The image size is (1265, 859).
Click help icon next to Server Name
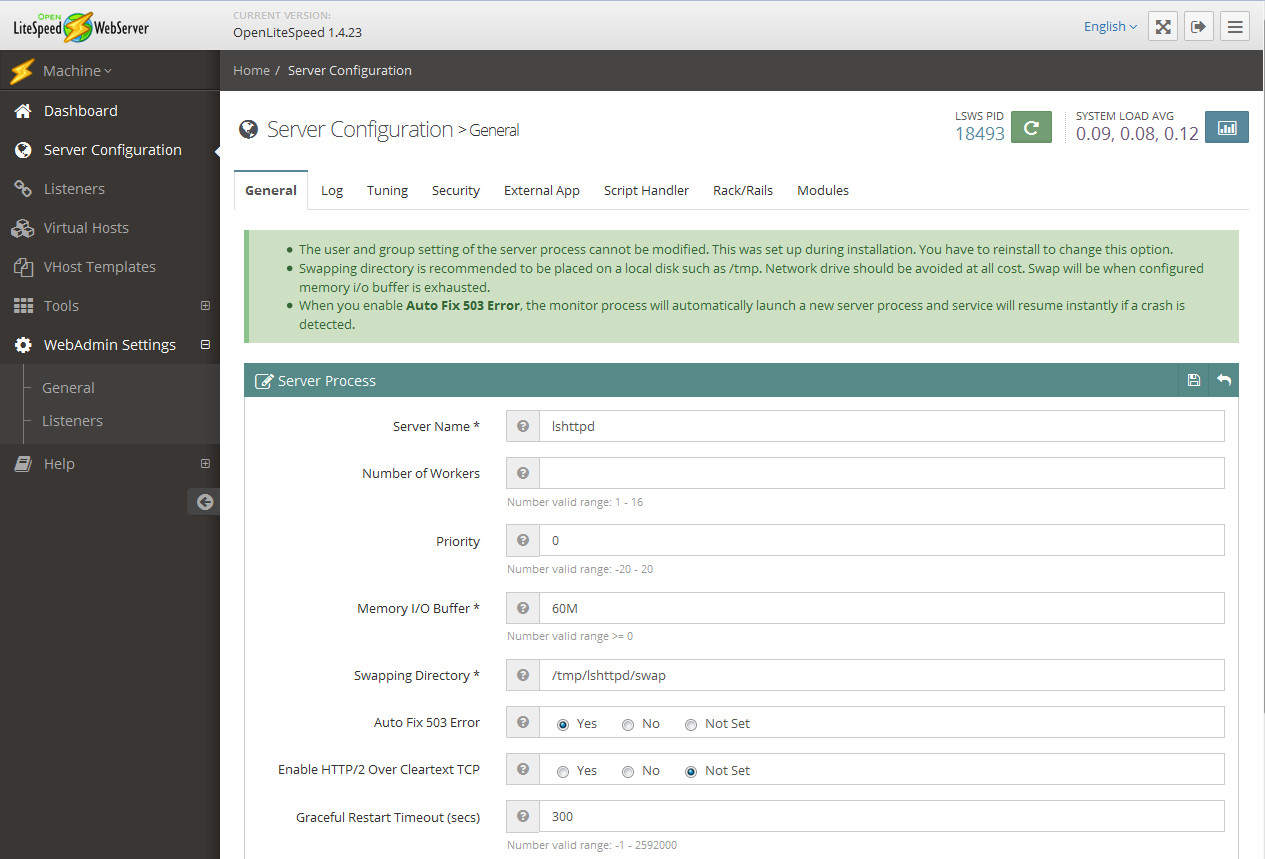pos(523,426)
